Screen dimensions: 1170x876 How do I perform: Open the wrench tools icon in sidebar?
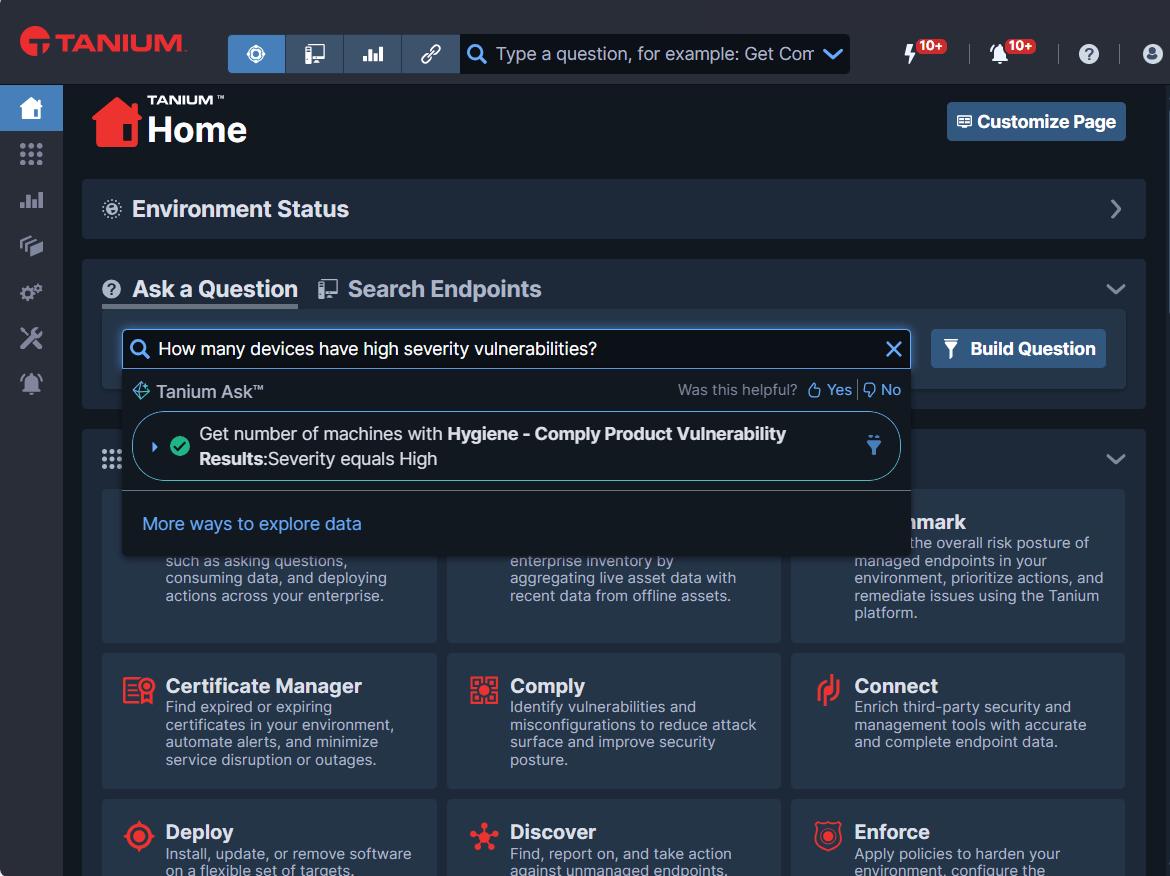31,338
